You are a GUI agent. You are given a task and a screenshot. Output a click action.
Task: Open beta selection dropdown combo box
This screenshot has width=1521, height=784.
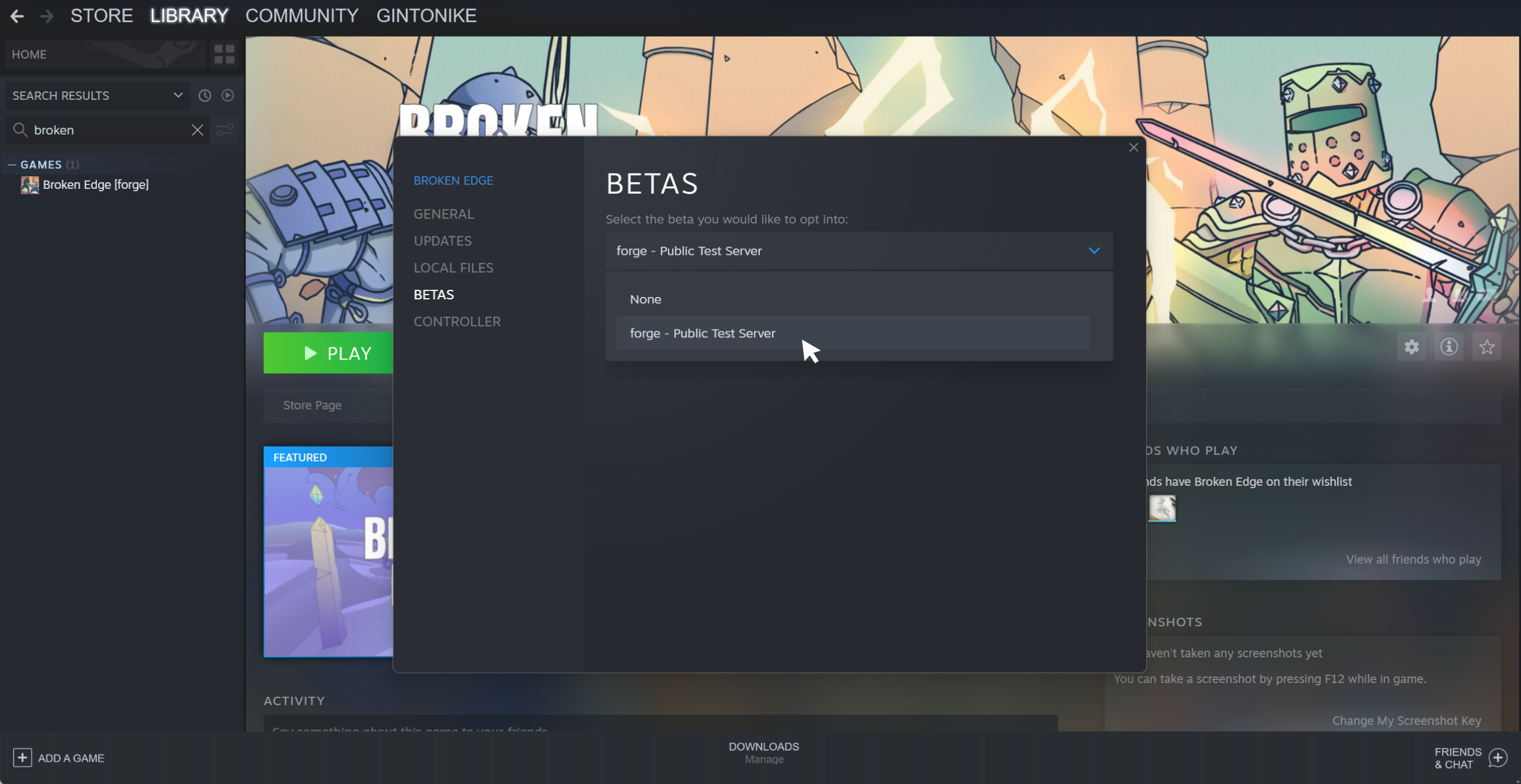tap(859, 251)
